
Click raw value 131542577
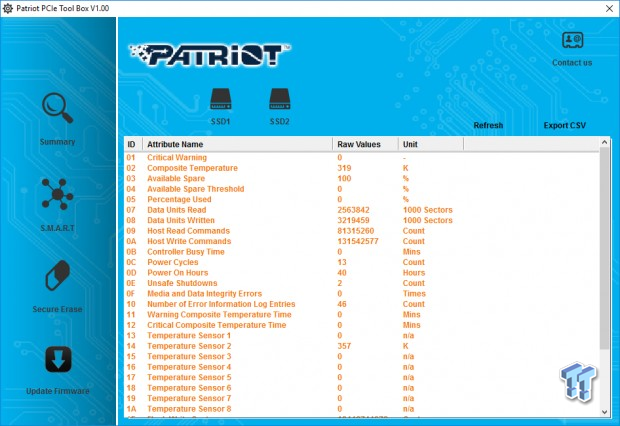tap(358, 241)
